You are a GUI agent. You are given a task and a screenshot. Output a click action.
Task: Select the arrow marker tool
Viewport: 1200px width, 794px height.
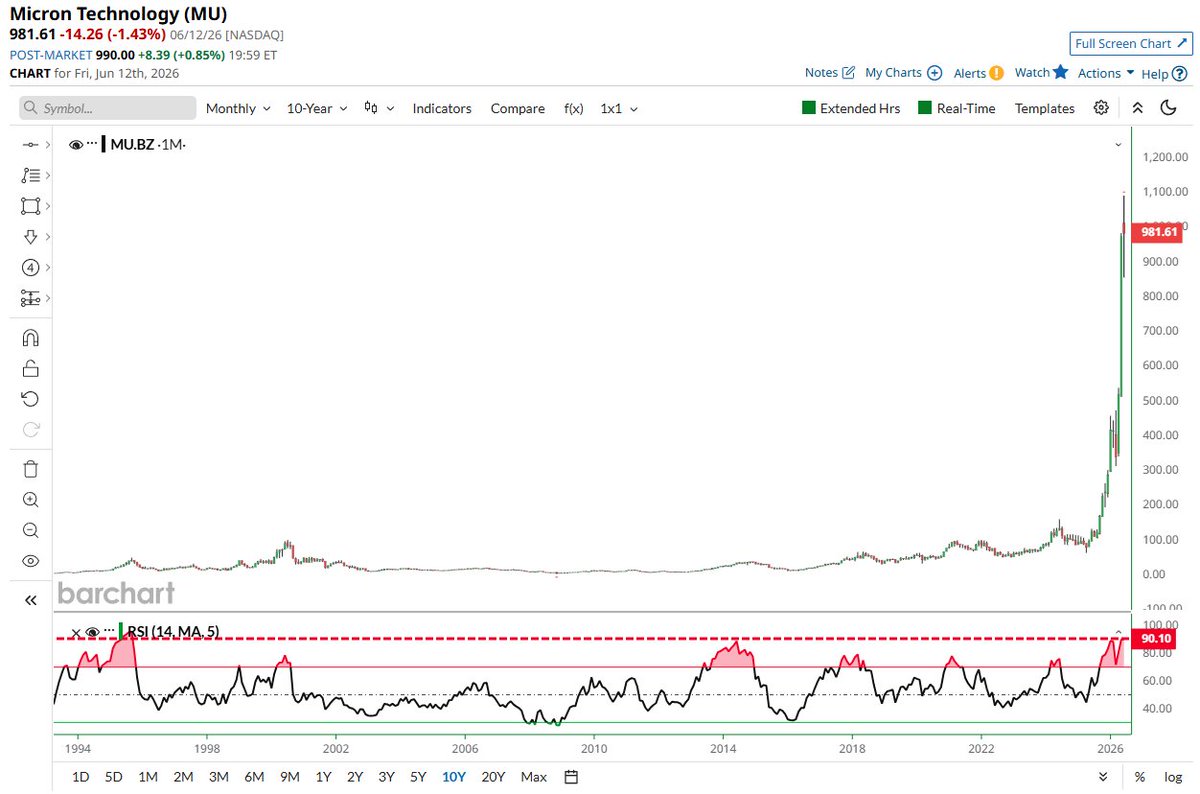(x=30, y=237)
